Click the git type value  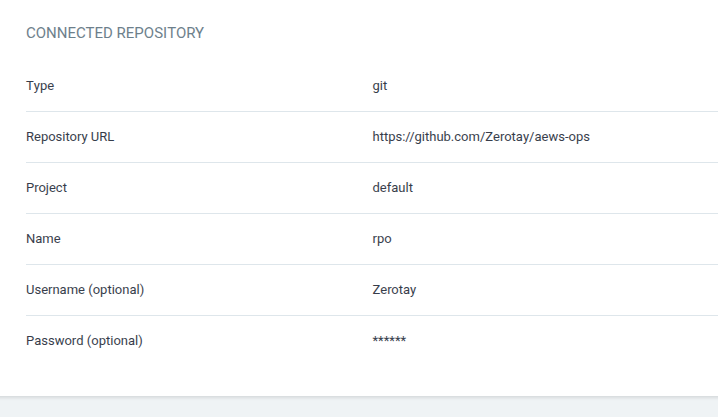(x=380, y=86)
